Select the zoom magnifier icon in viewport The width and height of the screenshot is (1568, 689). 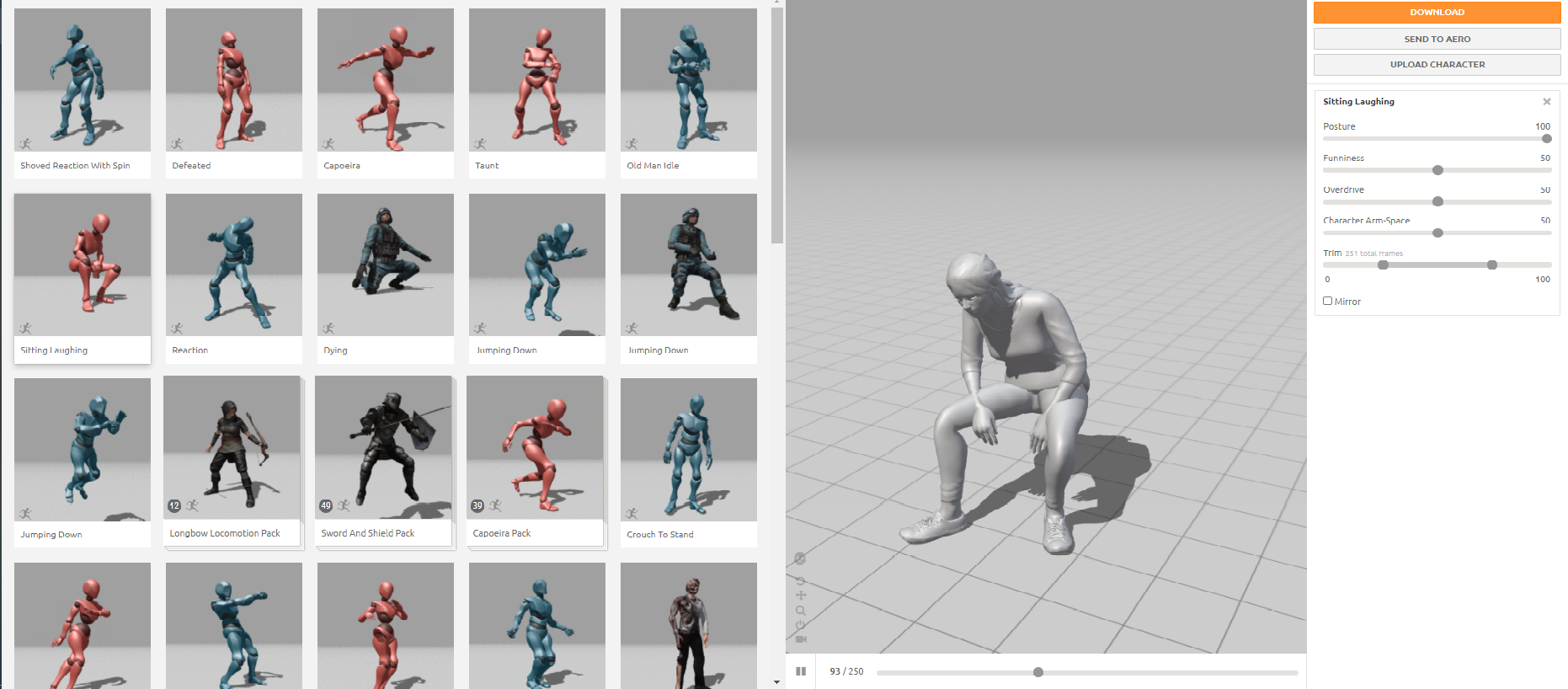coord(800,611)
